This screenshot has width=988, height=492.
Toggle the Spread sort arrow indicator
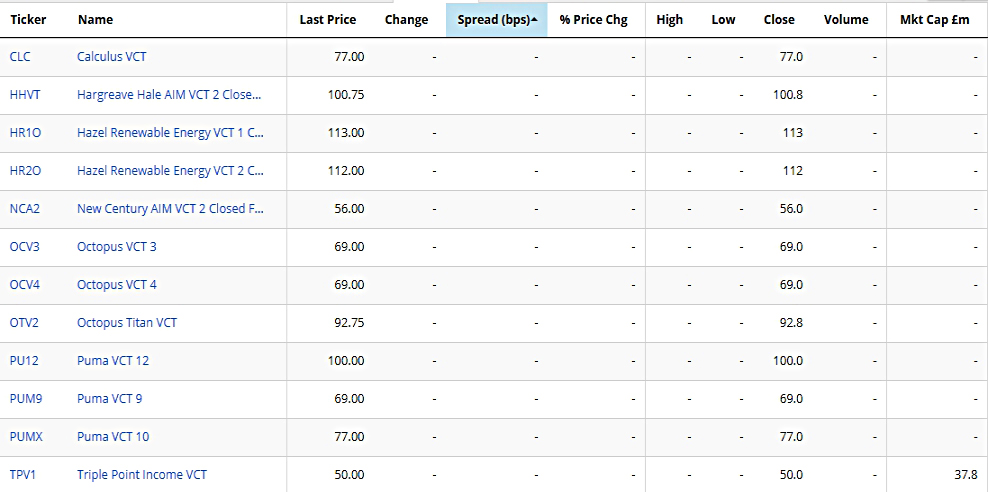(x=534, y=20)
